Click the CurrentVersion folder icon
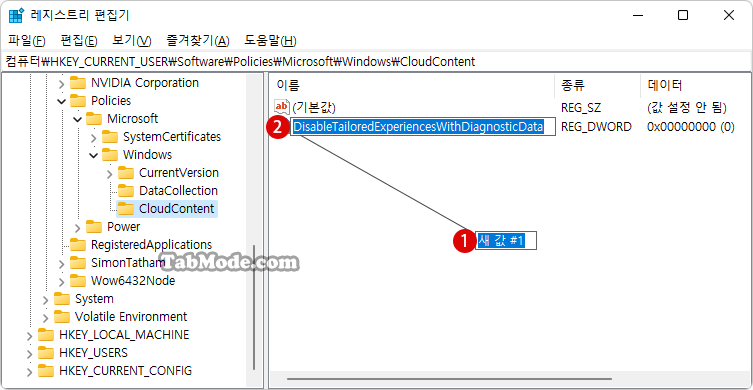Viewport: 753px width, 390px height. click(126, 173)
